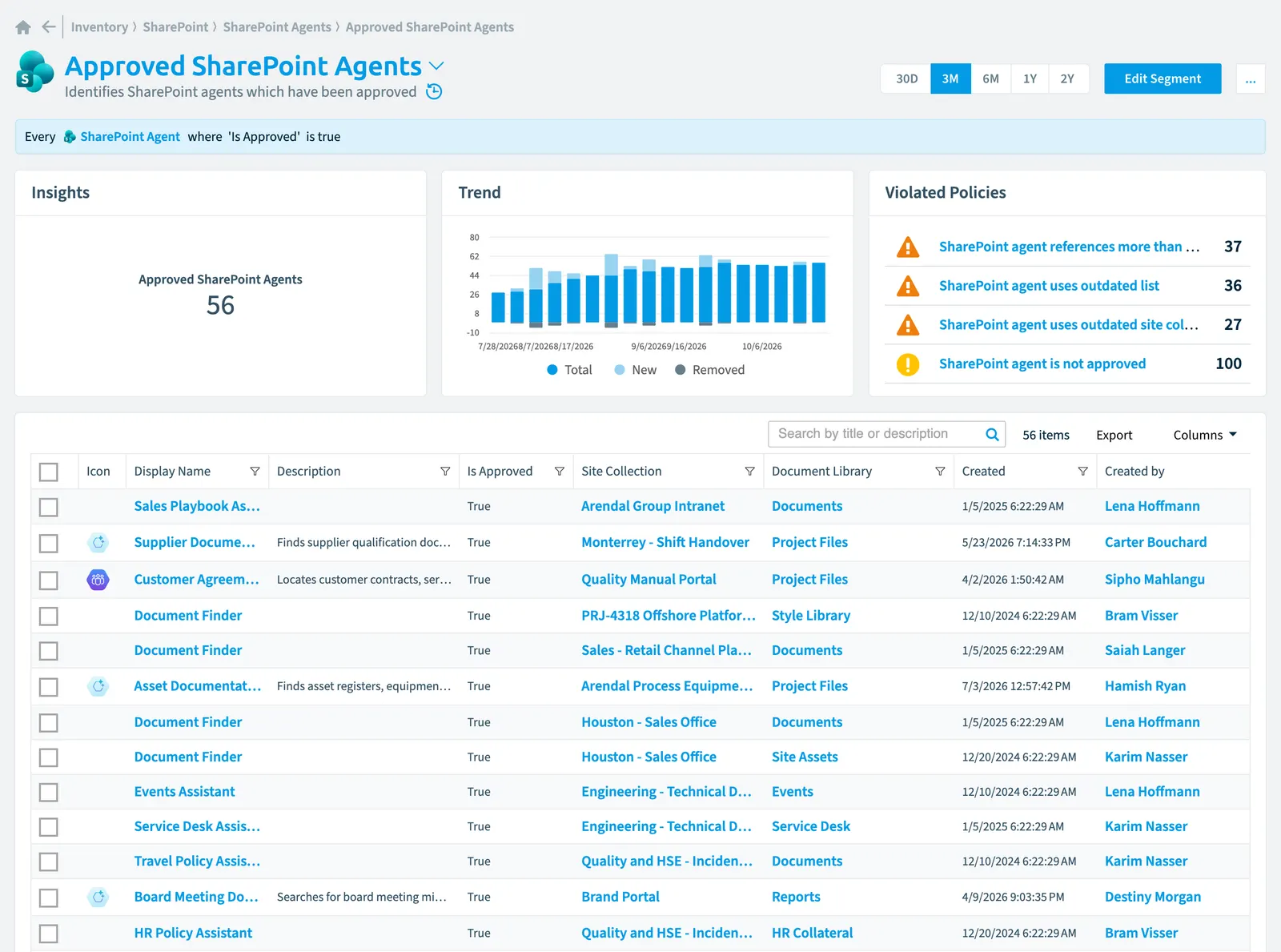This screenshot has width=1281, height=952.
Task: Check the Customer Agreement row checkbox
Action: pos(49,580)
